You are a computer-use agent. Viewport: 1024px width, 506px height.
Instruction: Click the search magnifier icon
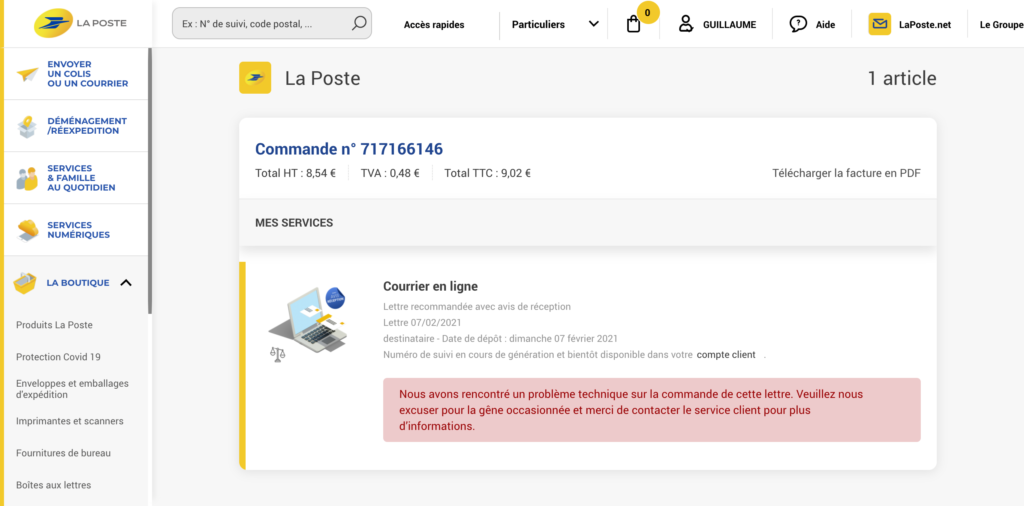359,24
